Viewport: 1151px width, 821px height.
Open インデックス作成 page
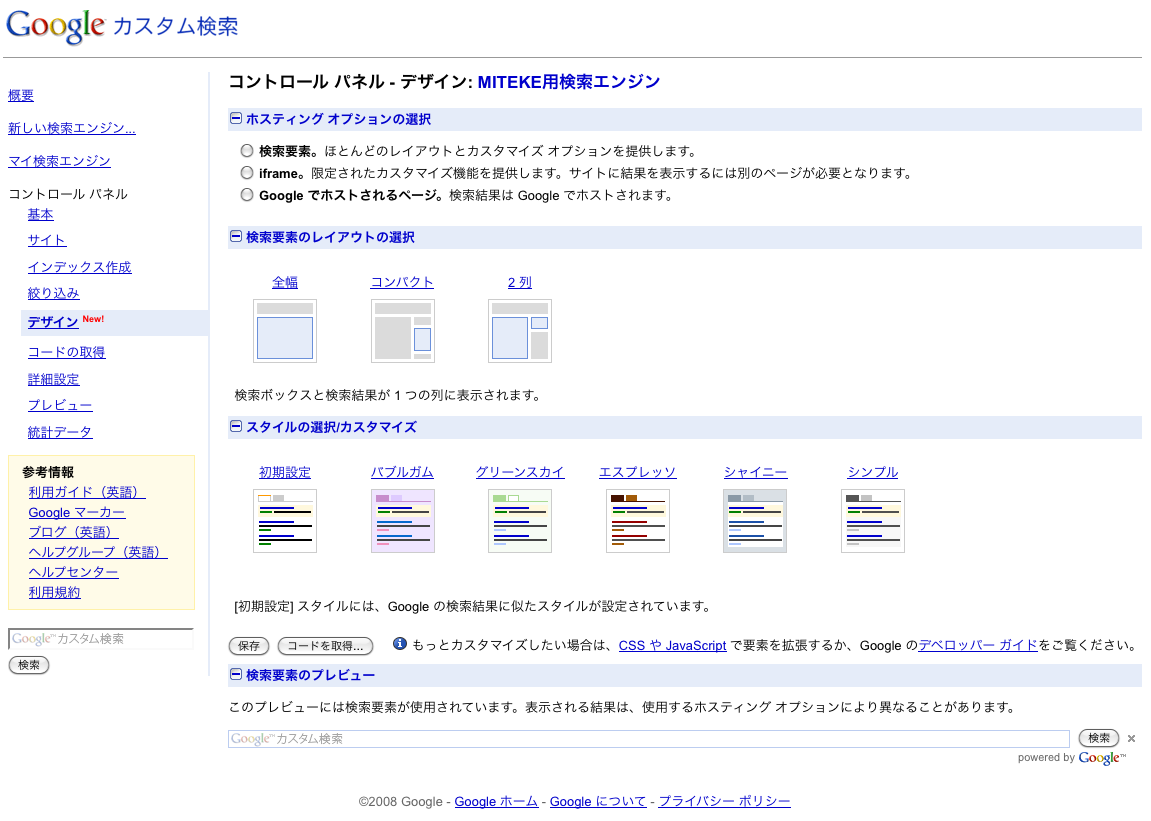pos(79,267)
